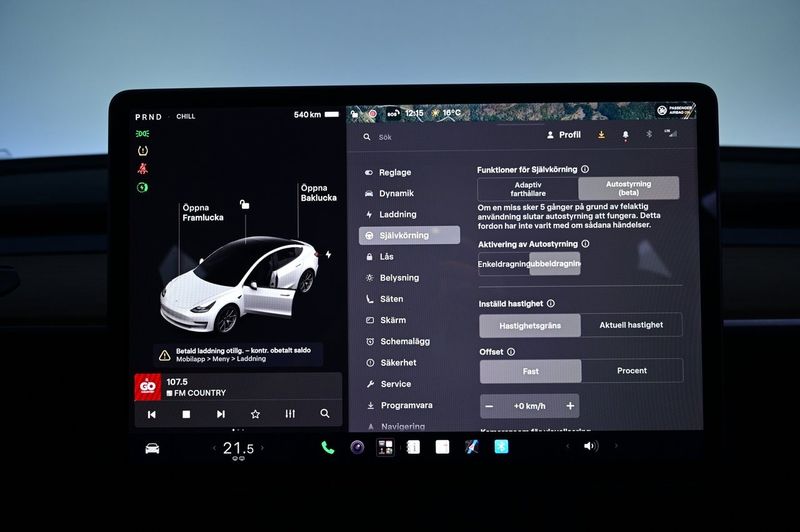Open the Lås settings menu
Viewport: 800px width, 532px height.
tap(380, 257)
